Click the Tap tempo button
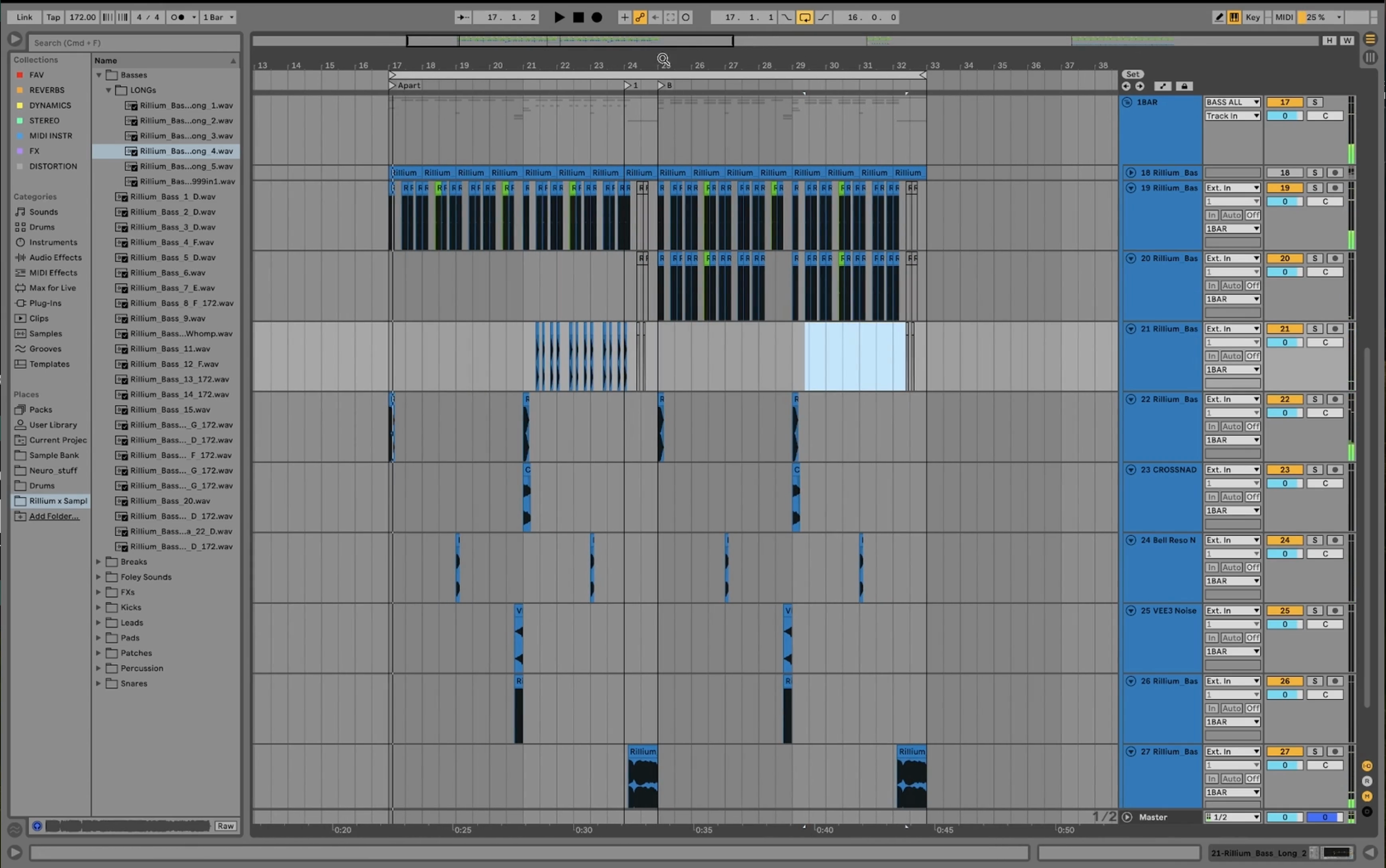The image size is (1386, 868). pos(53,17)
